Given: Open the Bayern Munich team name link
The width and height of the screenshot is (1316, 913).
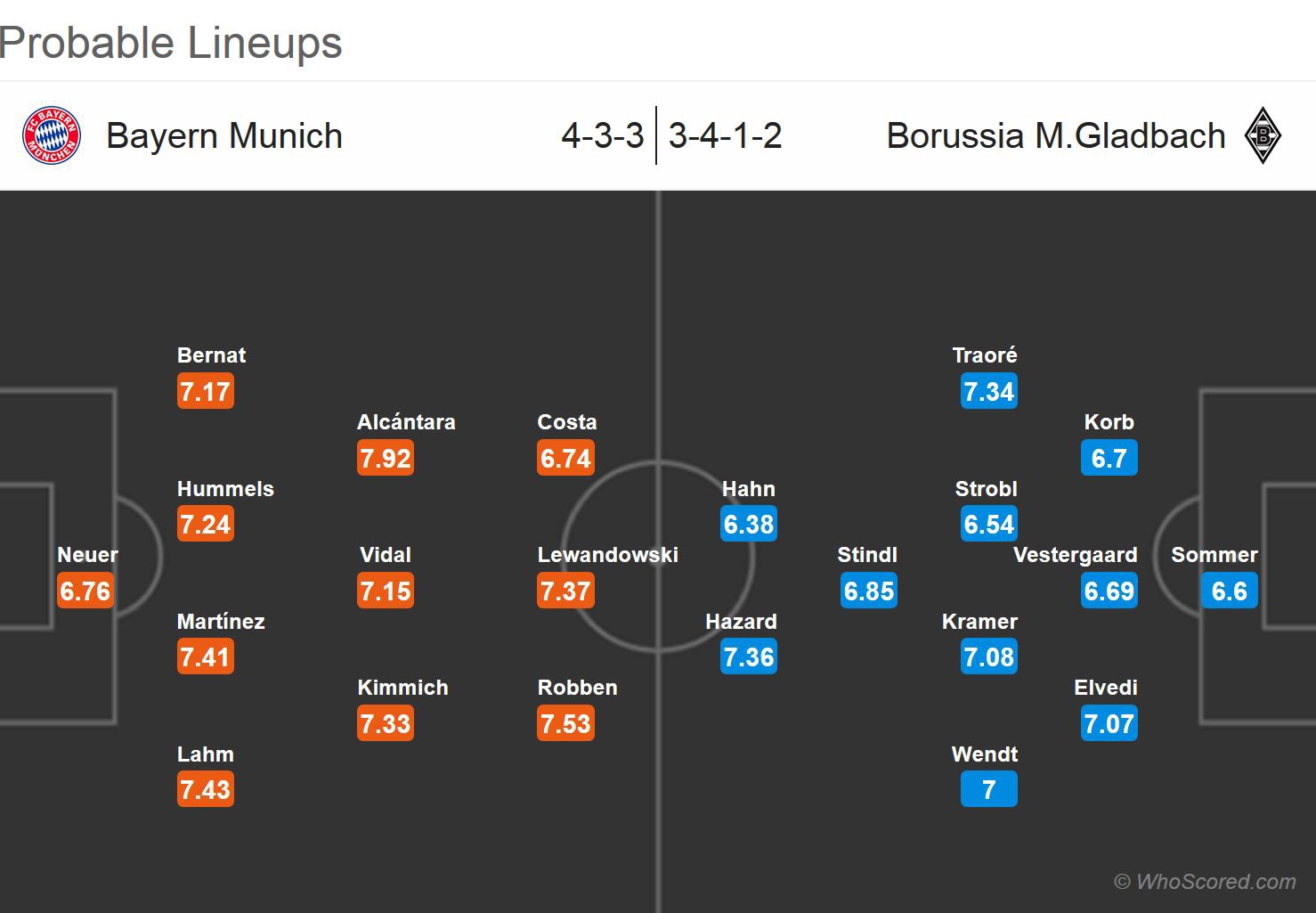Looking at the screenshot, I should (224, 135).
